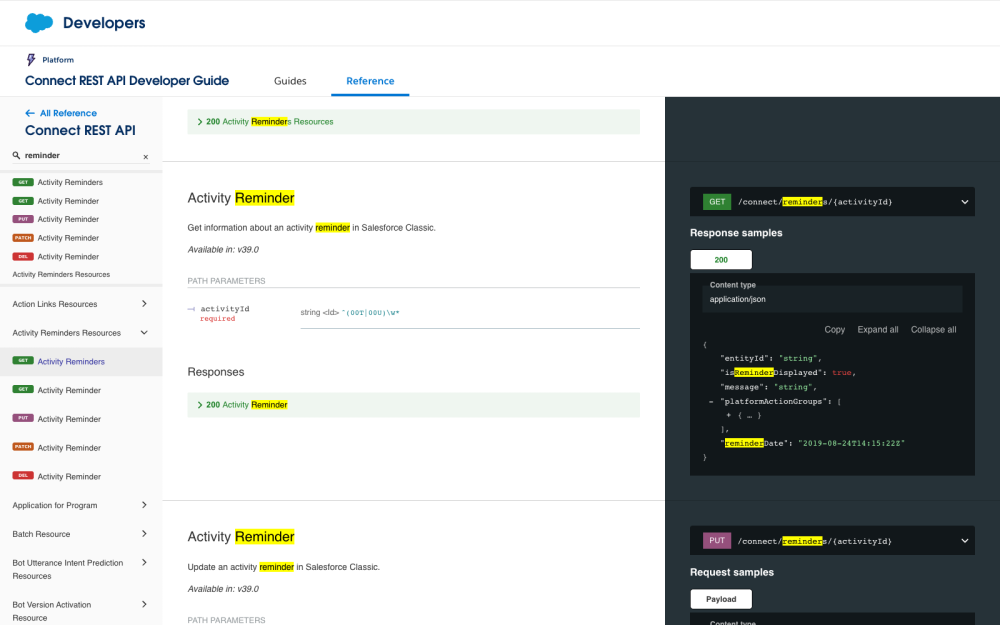Clear the reminder search text

tap(145, 156)
